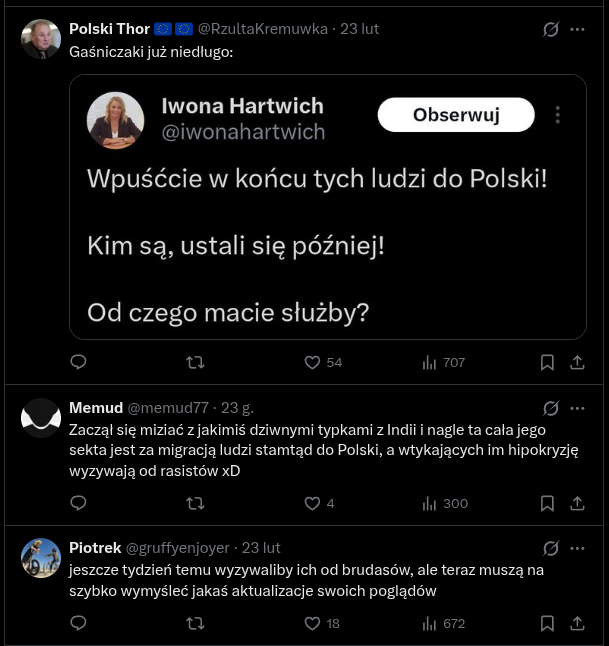Reply to Memud's comment

coord(79,503)
